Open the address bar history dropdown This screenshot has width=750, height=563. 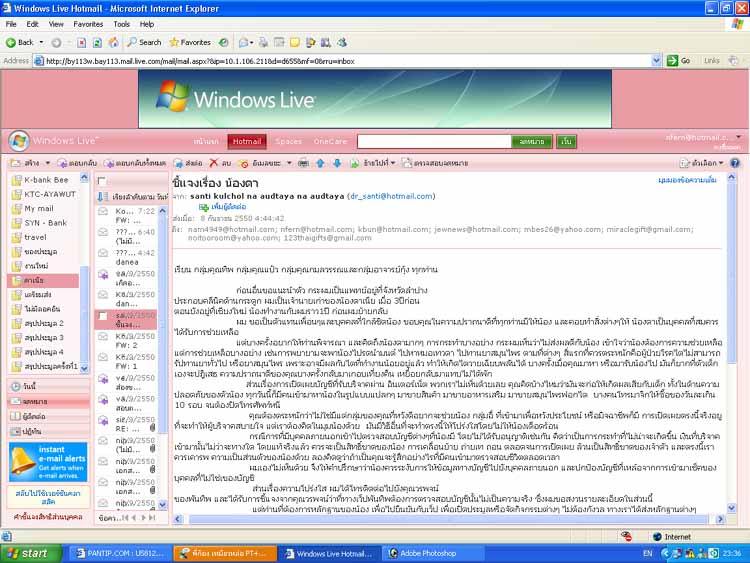click(x=656, y=61)
